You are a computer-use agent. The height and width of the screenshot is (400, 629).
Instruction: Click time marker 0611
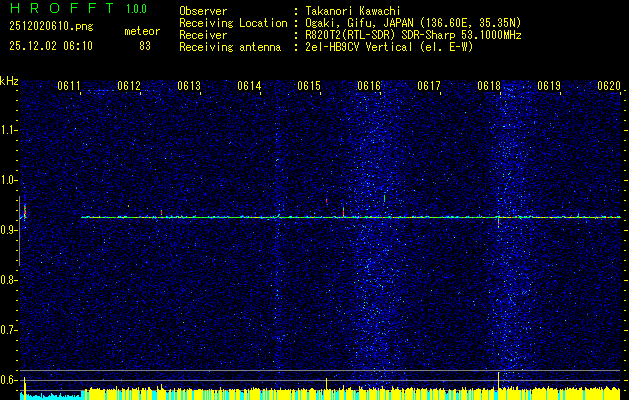(x=69, y=86)
